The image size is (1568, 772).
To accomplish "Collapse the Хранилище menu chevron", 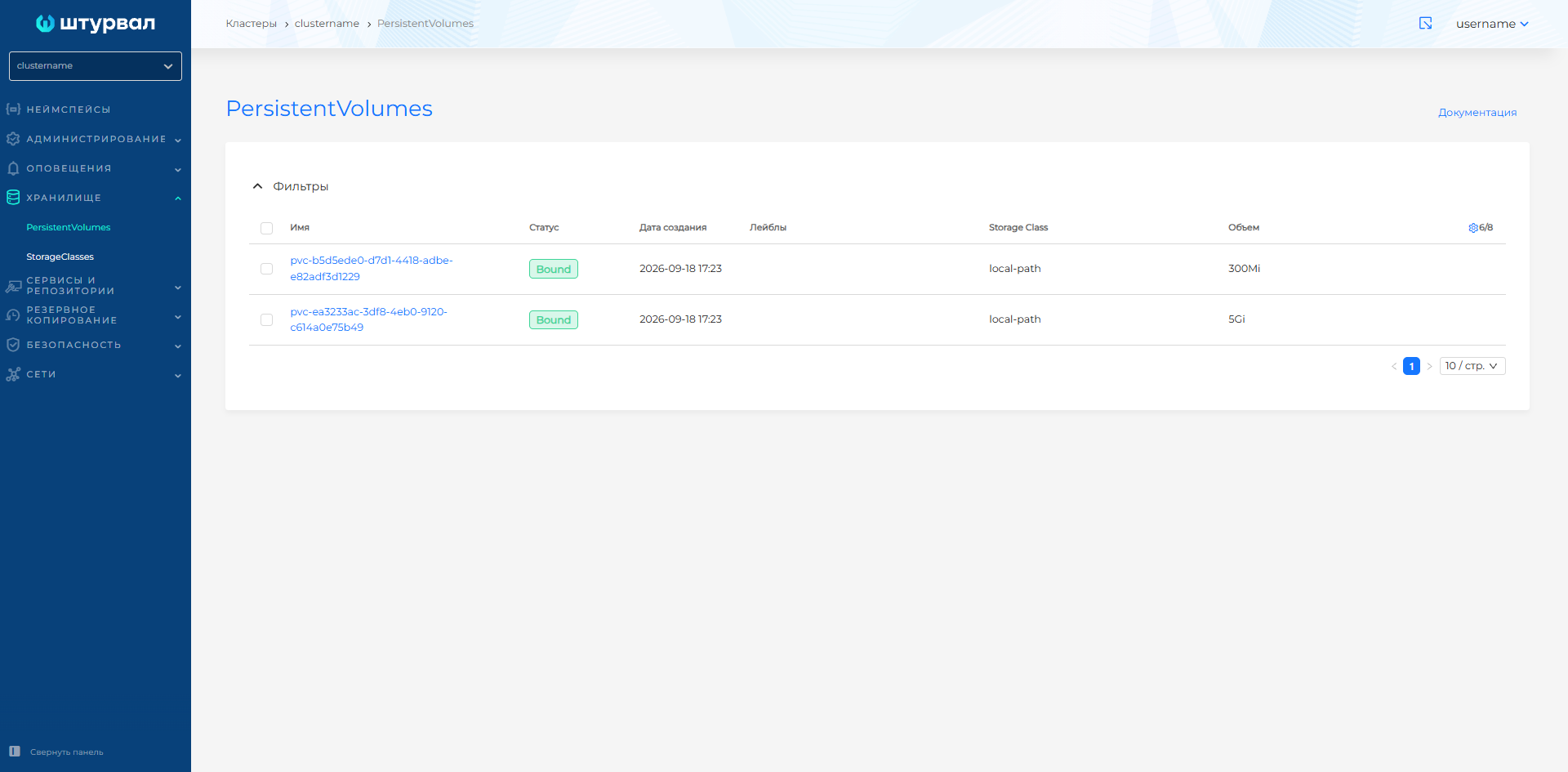I will (177, 199).
